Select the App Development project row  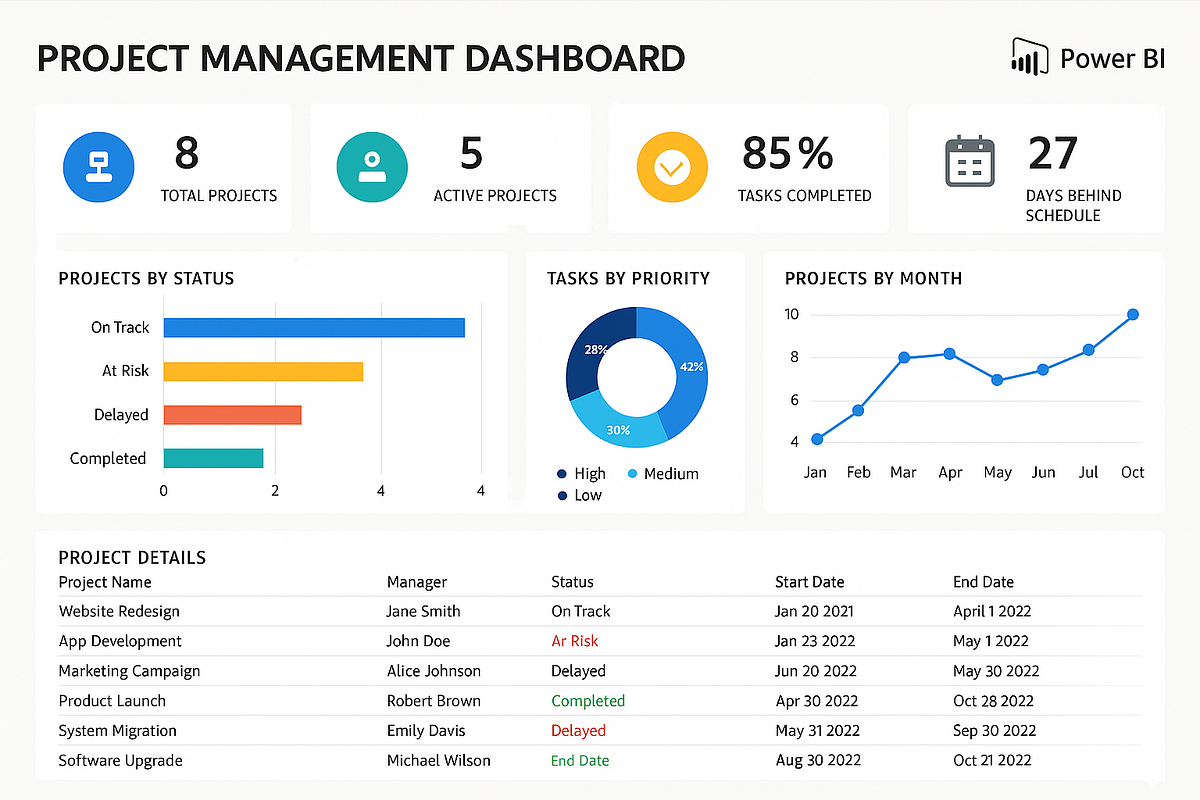(120, 641)
